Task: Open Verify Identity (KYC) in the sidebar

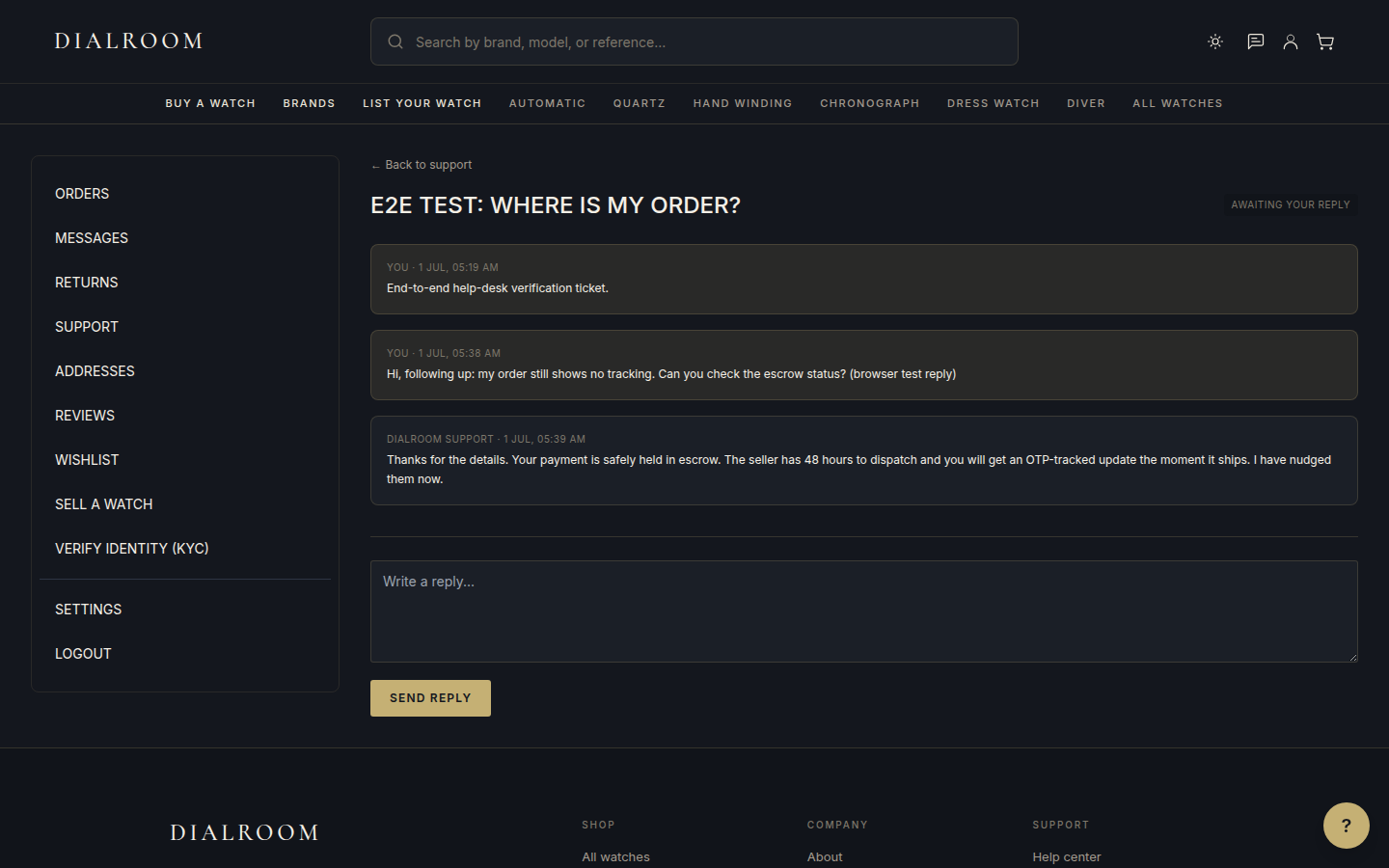Action: coord(185,549)
